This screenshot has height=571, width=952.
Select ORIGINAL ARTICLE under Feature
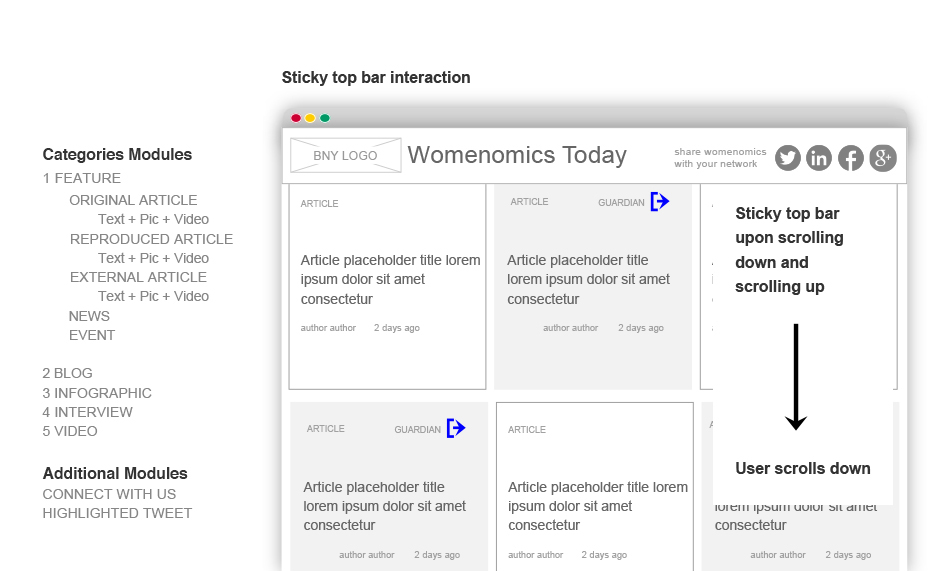(133, 200)
